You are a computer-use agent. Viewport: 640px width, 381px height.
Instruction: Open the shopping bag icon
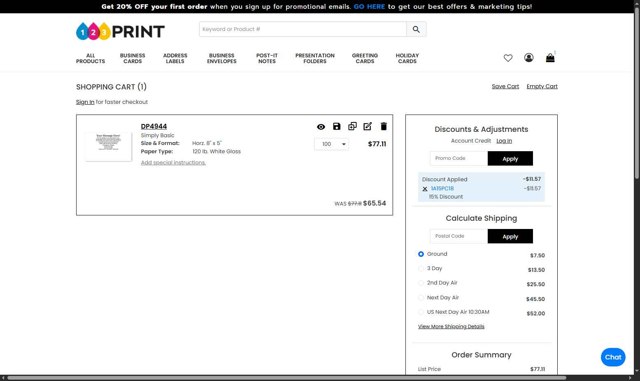(x=550, y=58)
